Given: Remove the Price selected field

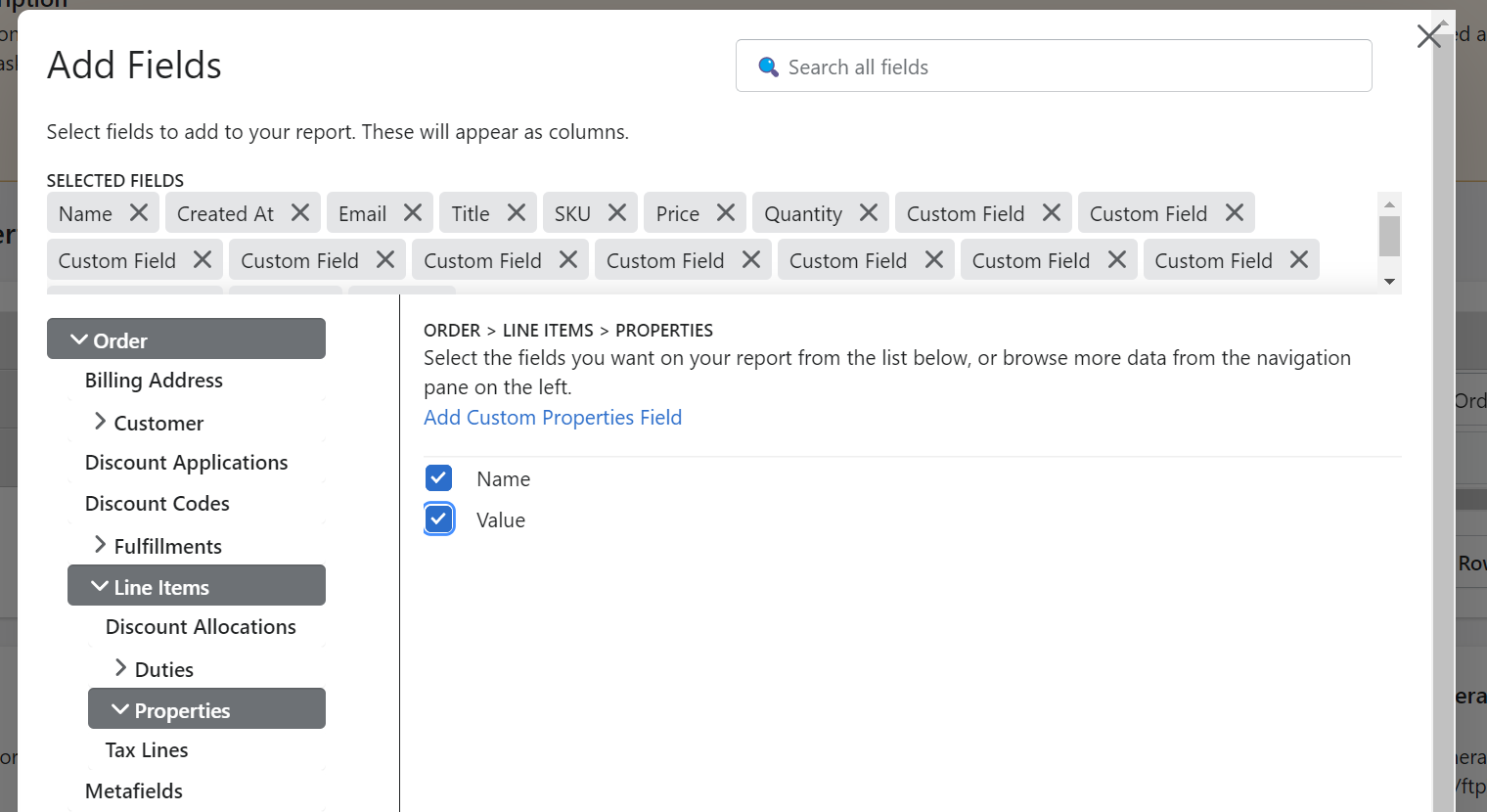Looking at the screenshot, I should (x=726, y=212).
